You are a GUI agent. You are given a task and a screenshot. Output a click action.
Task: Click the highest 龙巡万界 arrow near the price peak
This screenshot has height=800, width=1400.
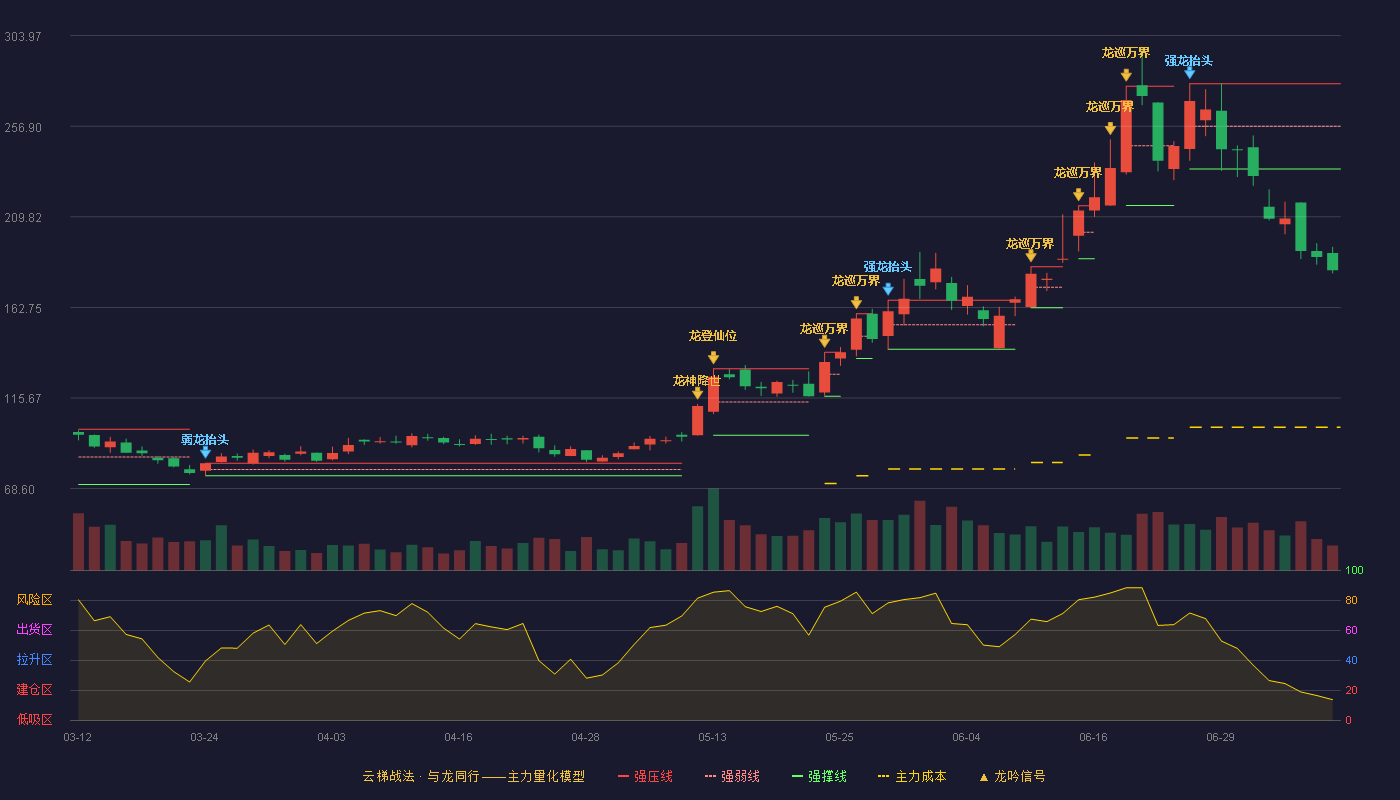1126,75
